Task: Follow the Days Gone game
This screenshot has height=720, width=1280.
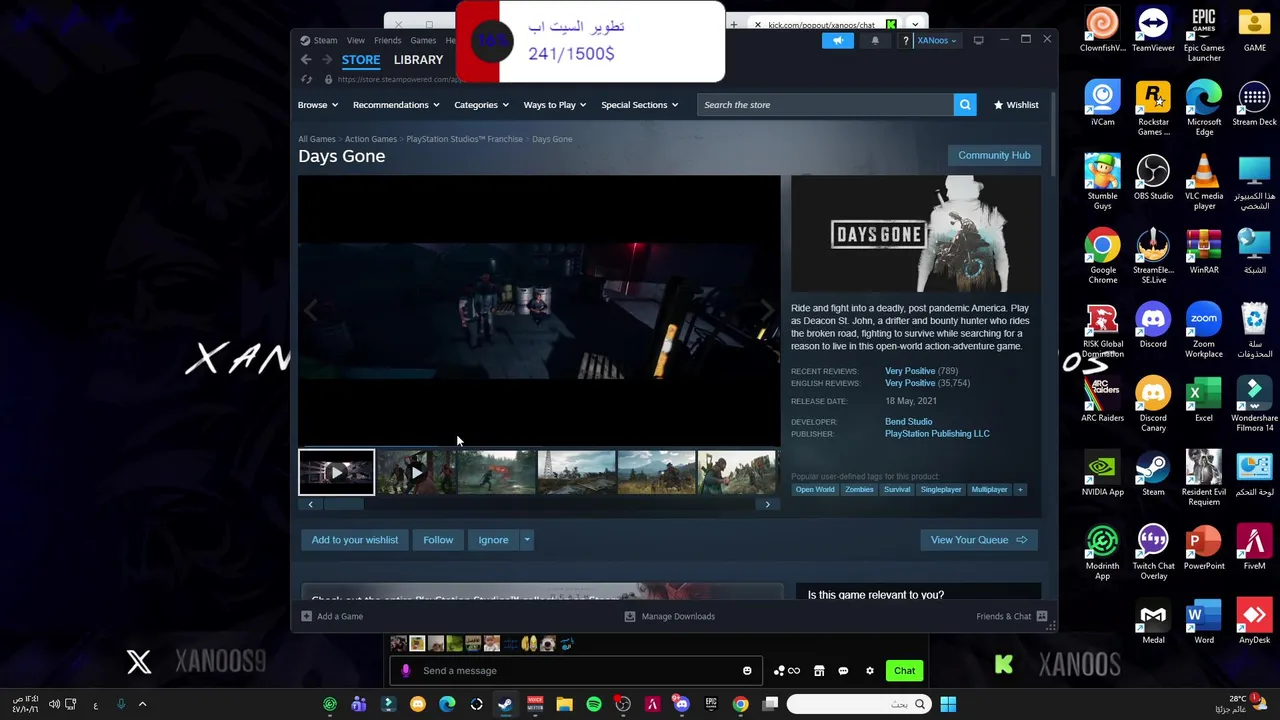Action: pos(438,540)
